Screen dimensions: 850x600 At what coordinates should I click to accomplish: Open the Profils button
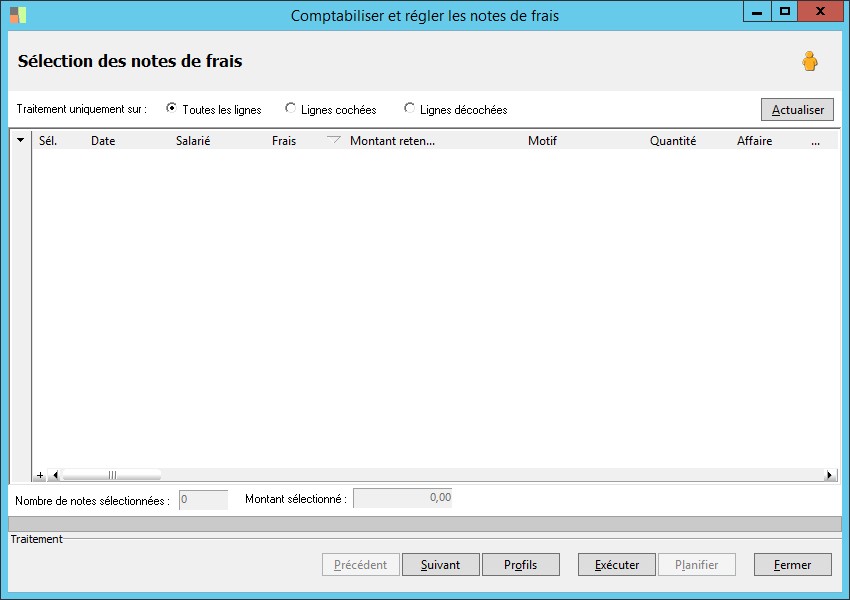click(x=520, y=565)
